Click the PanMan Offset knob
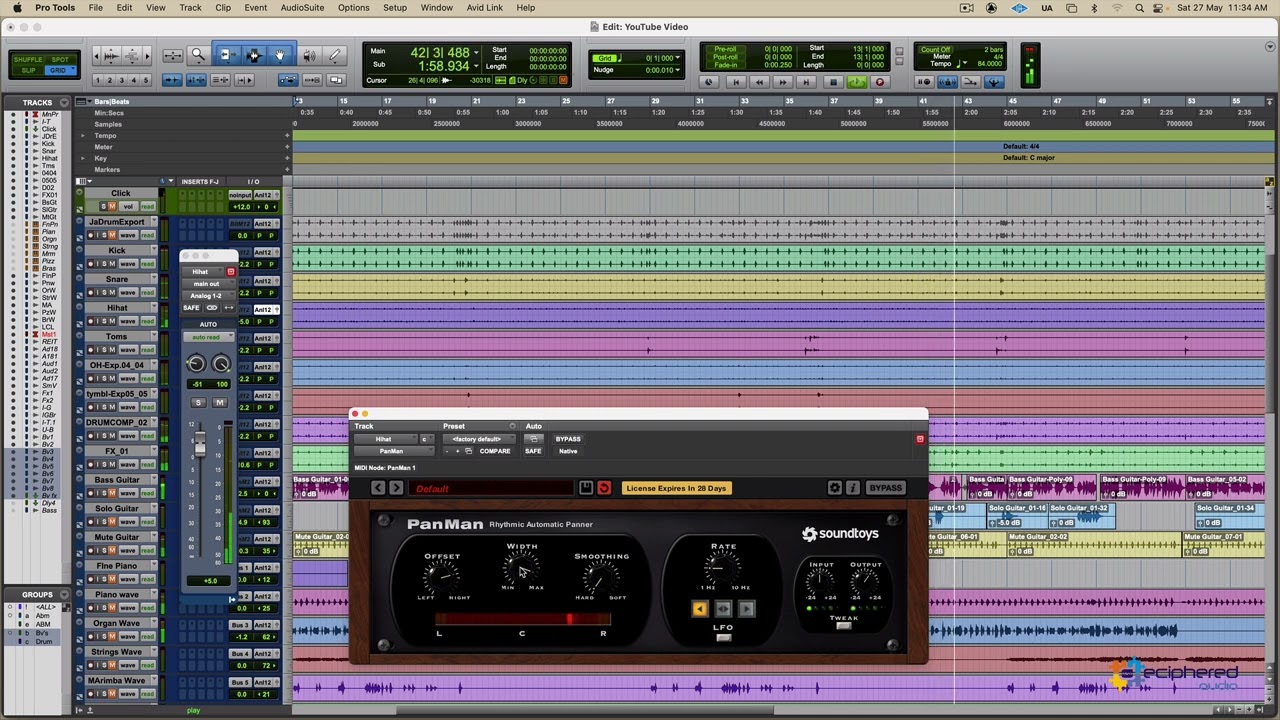 tap(441, 576)
